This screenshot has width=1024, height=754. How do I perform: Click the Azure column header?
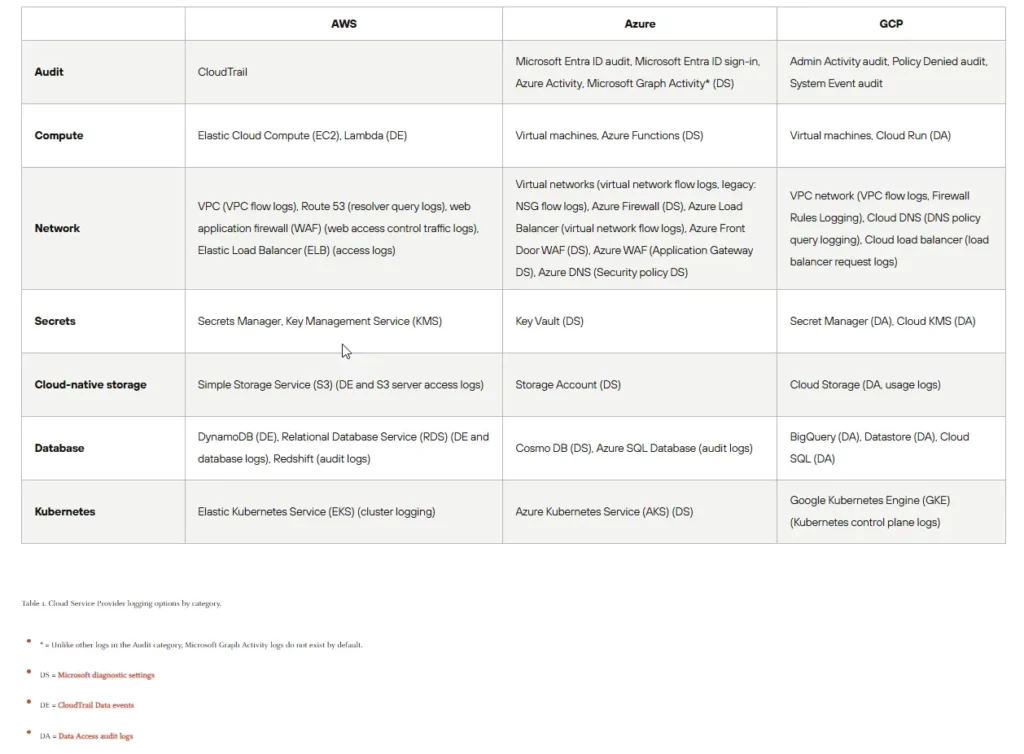(x=640, y=23)
